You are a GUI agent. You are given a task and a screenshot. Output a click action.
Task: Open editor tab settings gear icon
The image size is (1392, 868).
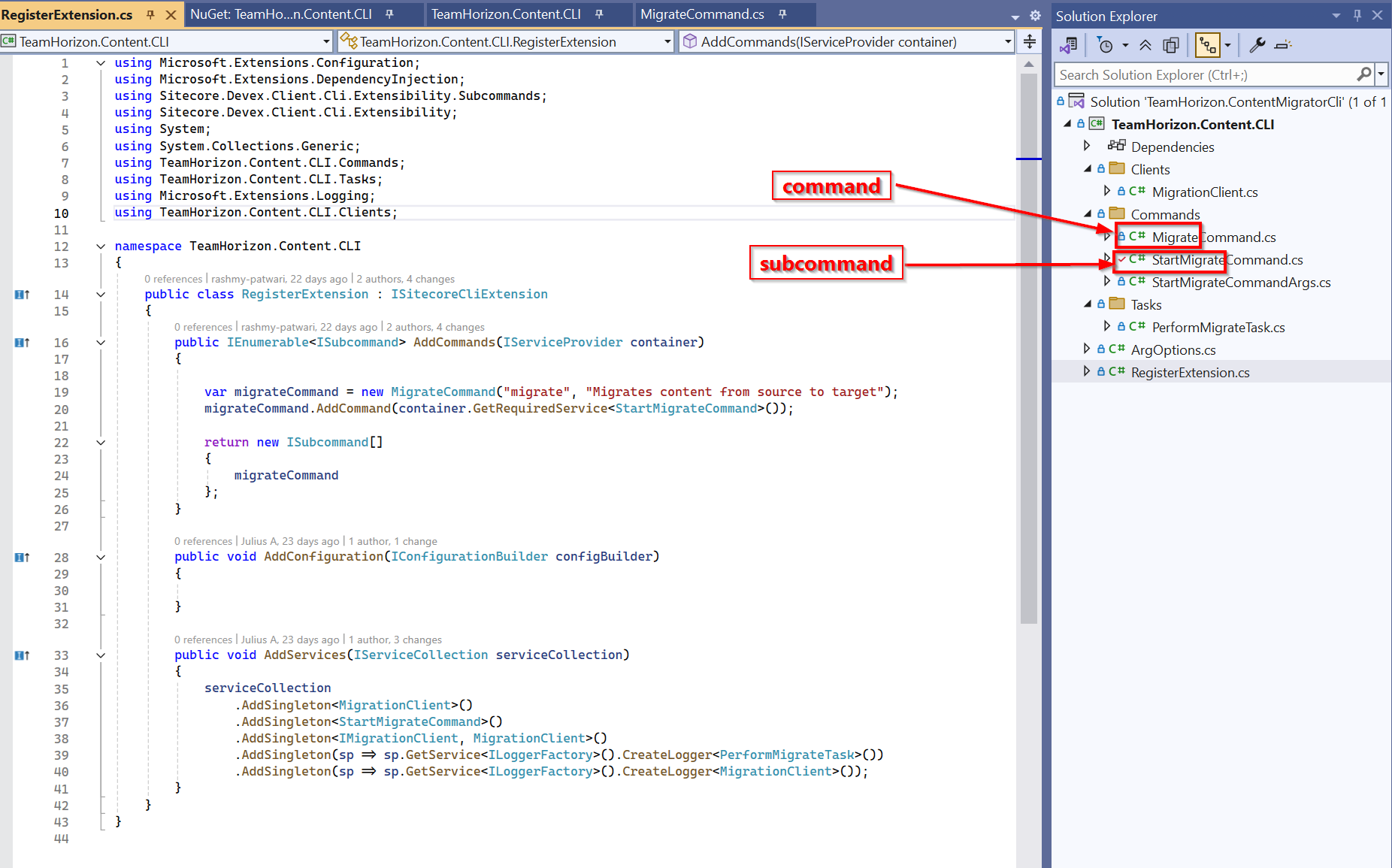[x=1035, y=16]
